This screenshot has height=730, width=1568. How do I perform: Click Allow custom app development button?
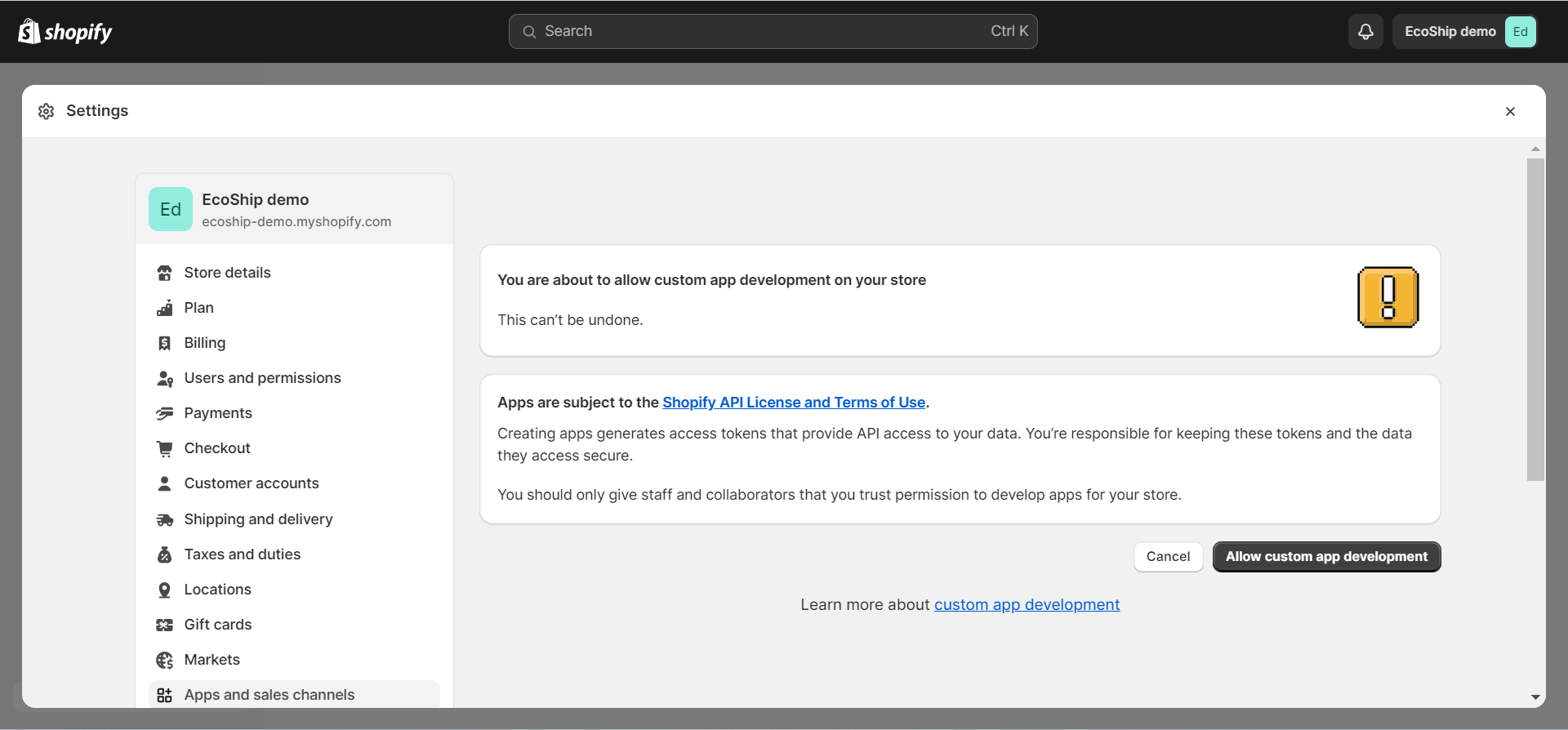(1326, 557)
